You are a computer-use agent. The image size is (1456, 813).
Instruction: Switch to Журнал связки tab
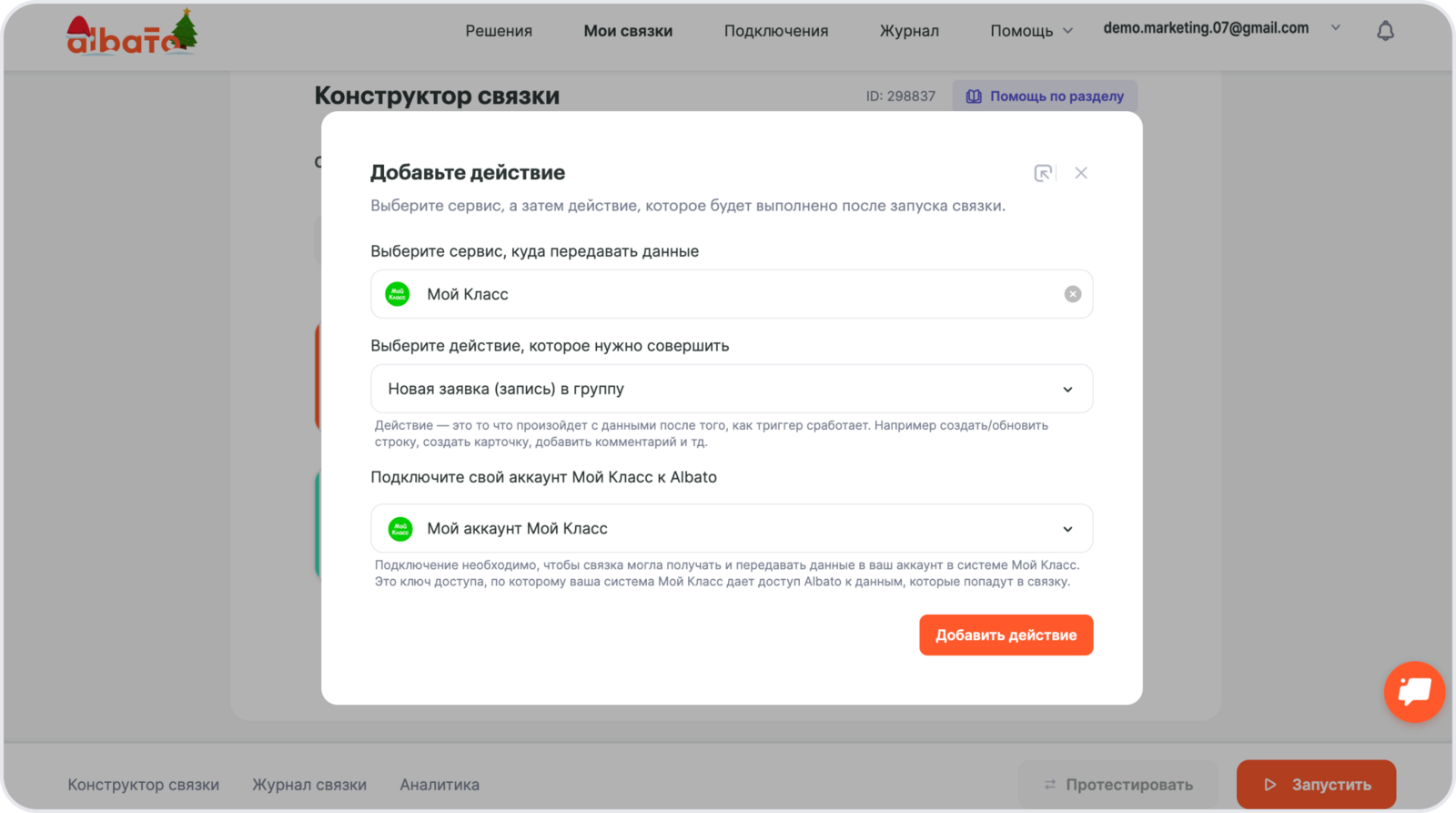tap(309, 785)
